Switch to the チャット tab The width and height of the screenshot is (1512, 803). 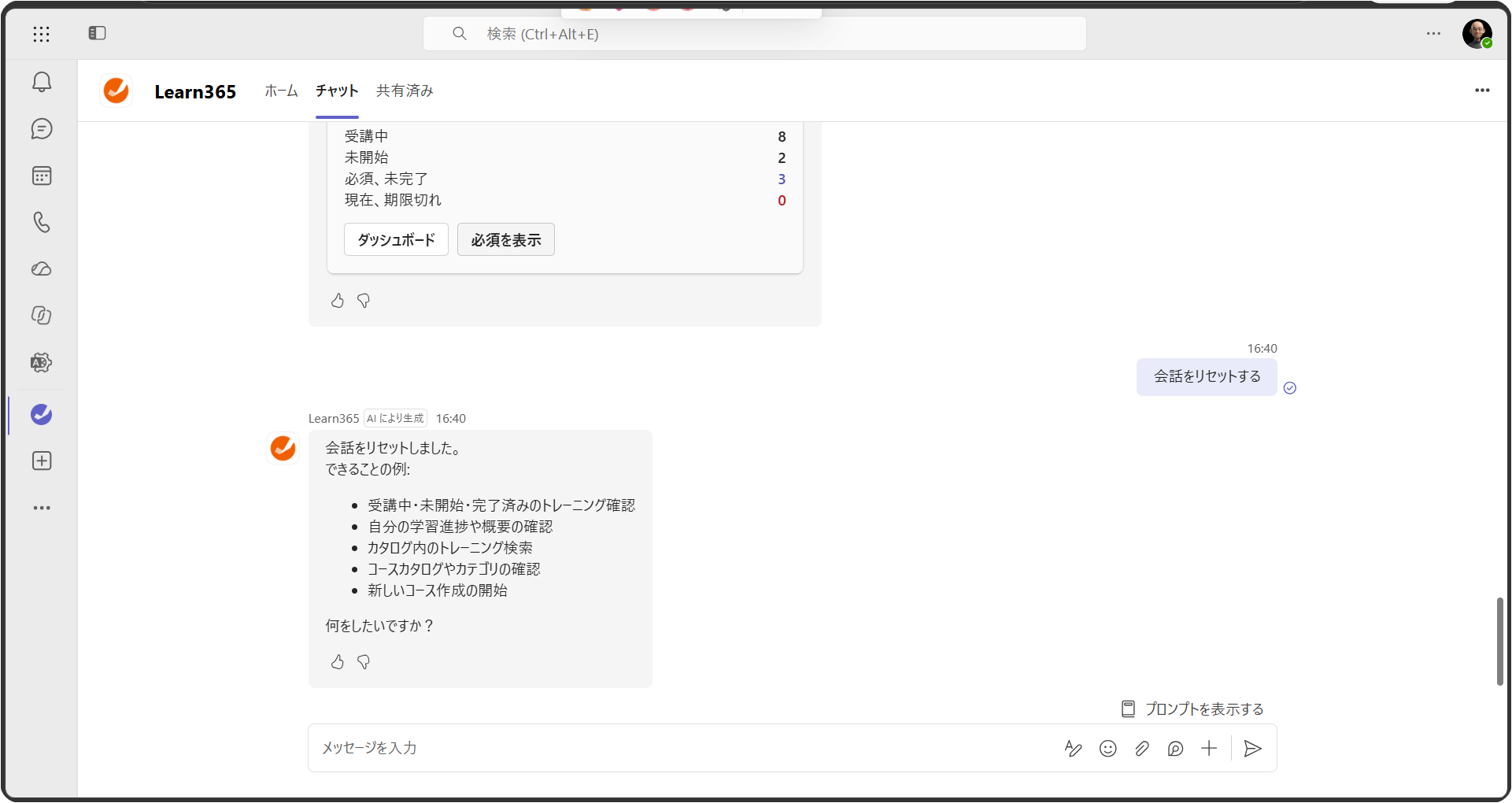(337, 91)
